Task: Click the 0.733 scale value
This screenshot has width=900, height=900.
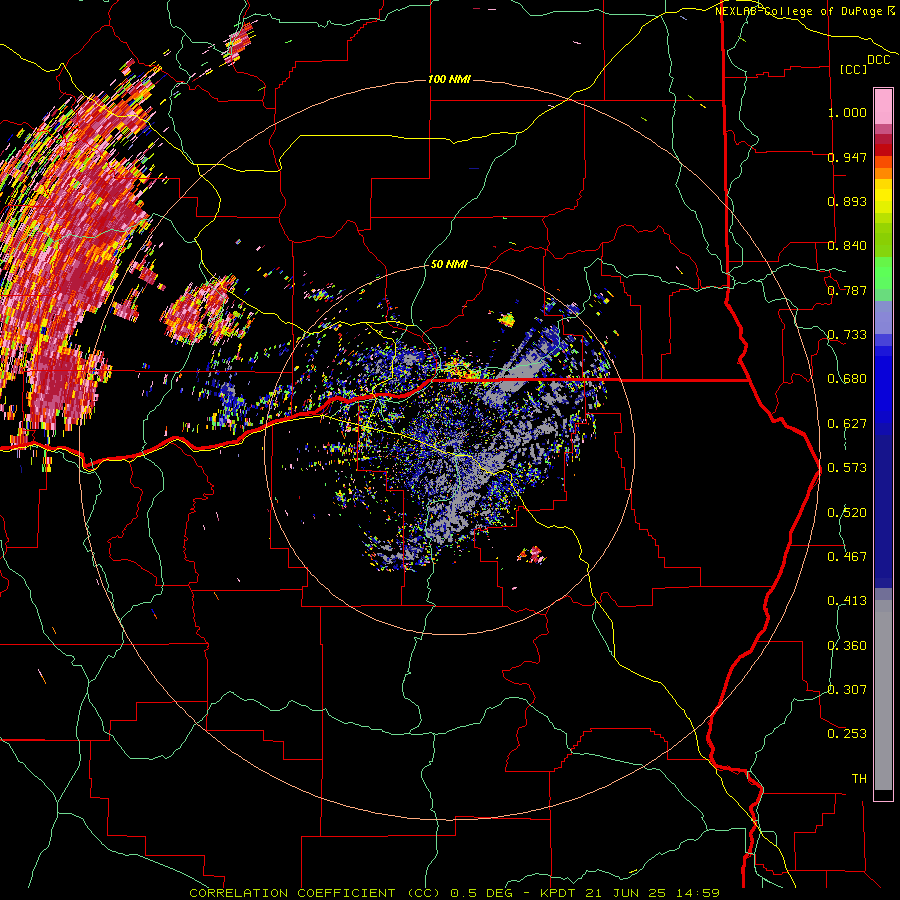Action: click(847, 335)
